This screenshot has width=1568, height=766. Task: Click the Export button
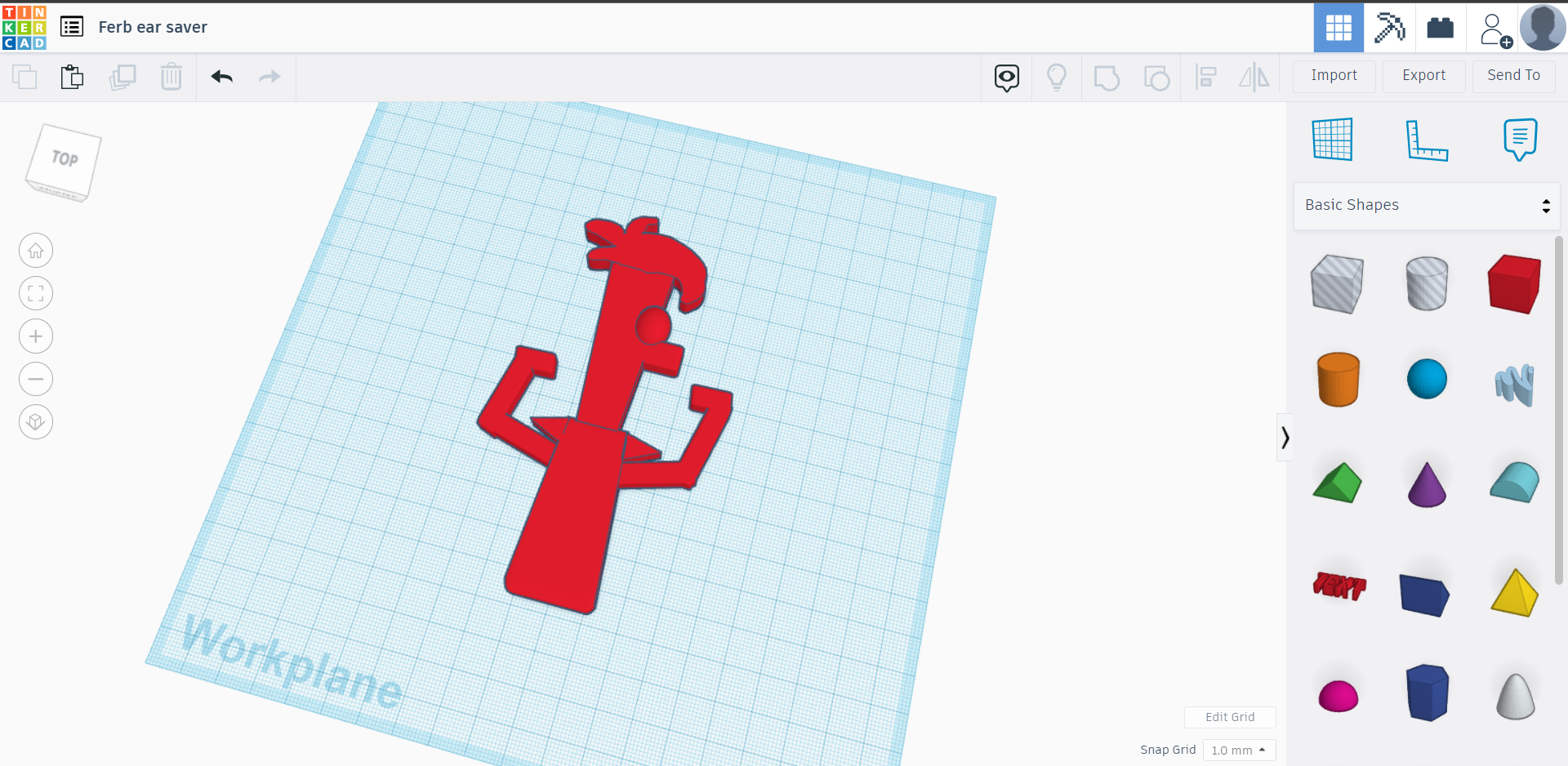pyautogui.click(x=1424, y=75)
